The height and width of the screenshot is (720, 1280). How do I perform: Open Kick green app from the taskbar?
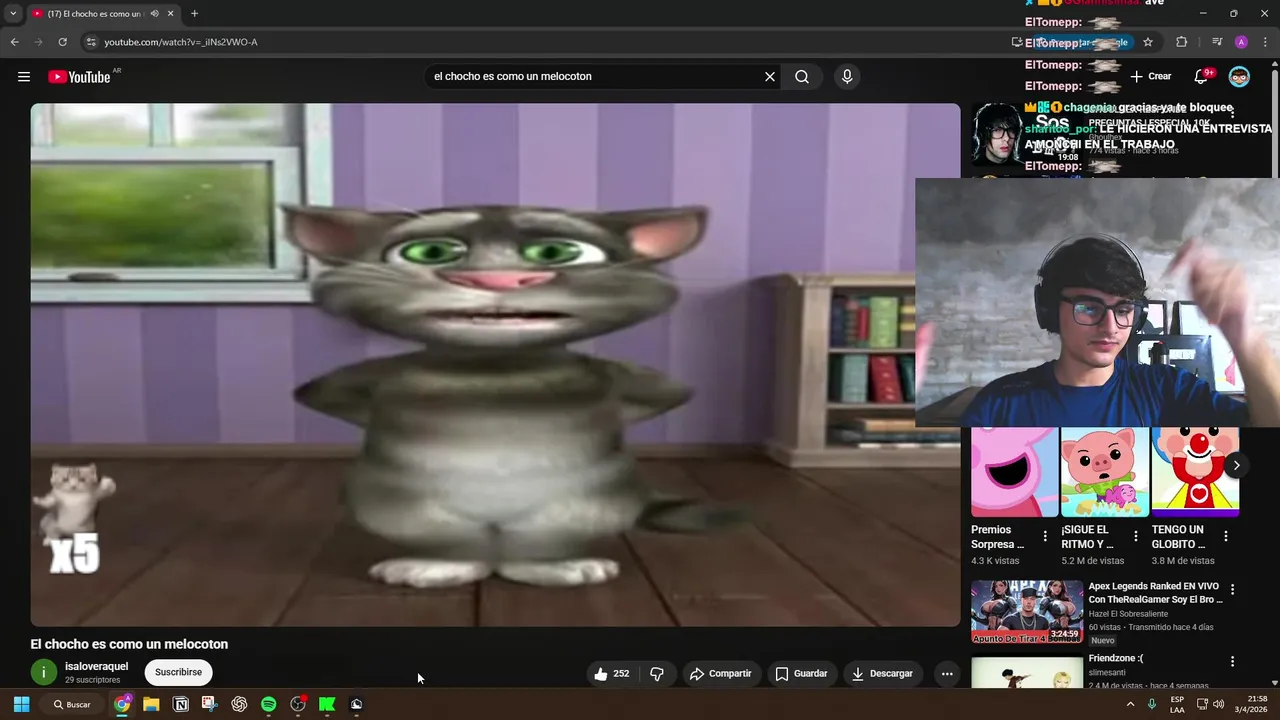pos(327,704)
